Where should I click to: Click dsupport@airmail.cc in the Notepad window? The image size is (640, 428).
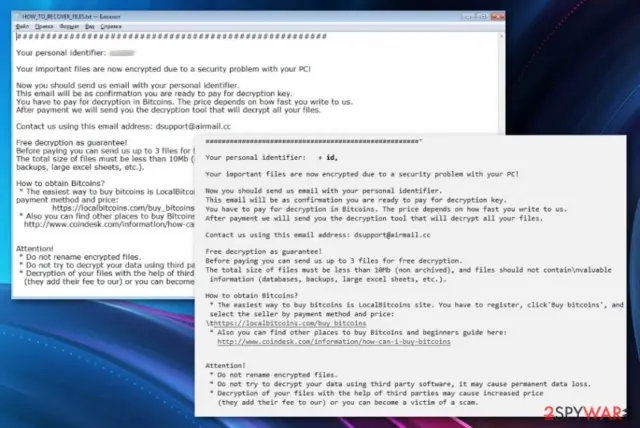click(193, 126)
